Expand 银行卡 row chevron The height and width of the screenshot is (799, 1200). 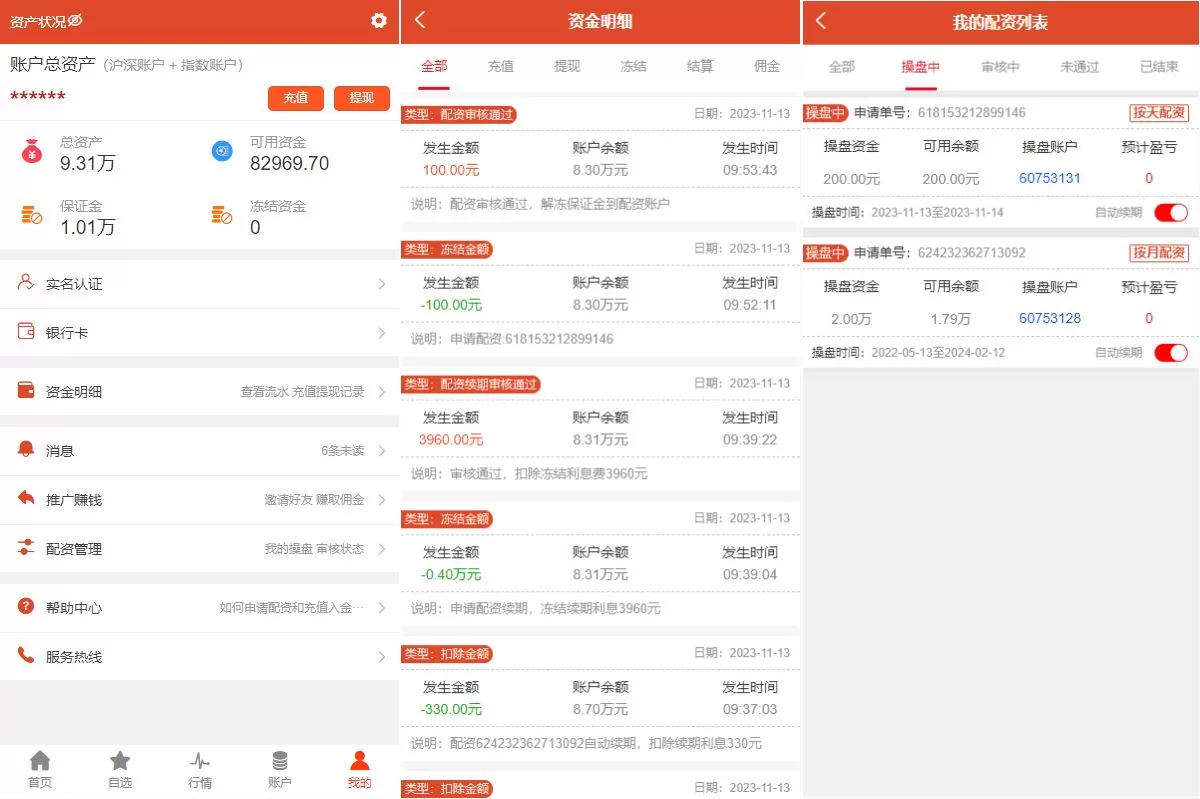[382, 333]
